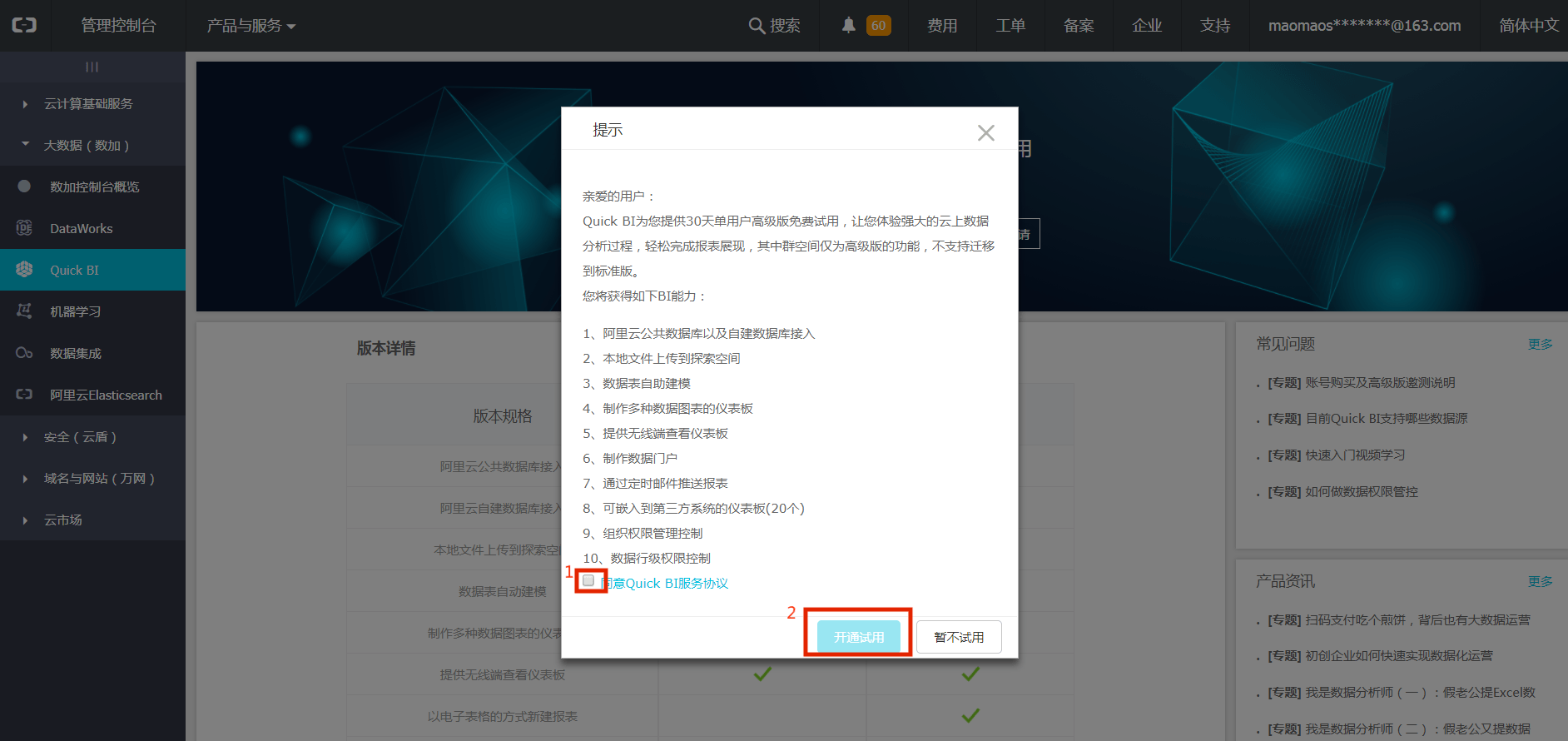This screenshot has height=741, width=1568.
Task: Open 简体中文 language selector
Action: (1529, 26)
